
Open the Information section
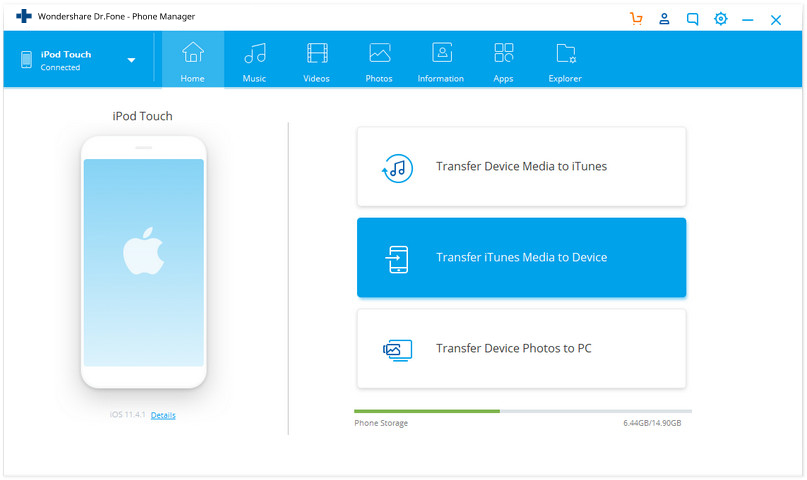pyautogui.click(x=441, y=62)
